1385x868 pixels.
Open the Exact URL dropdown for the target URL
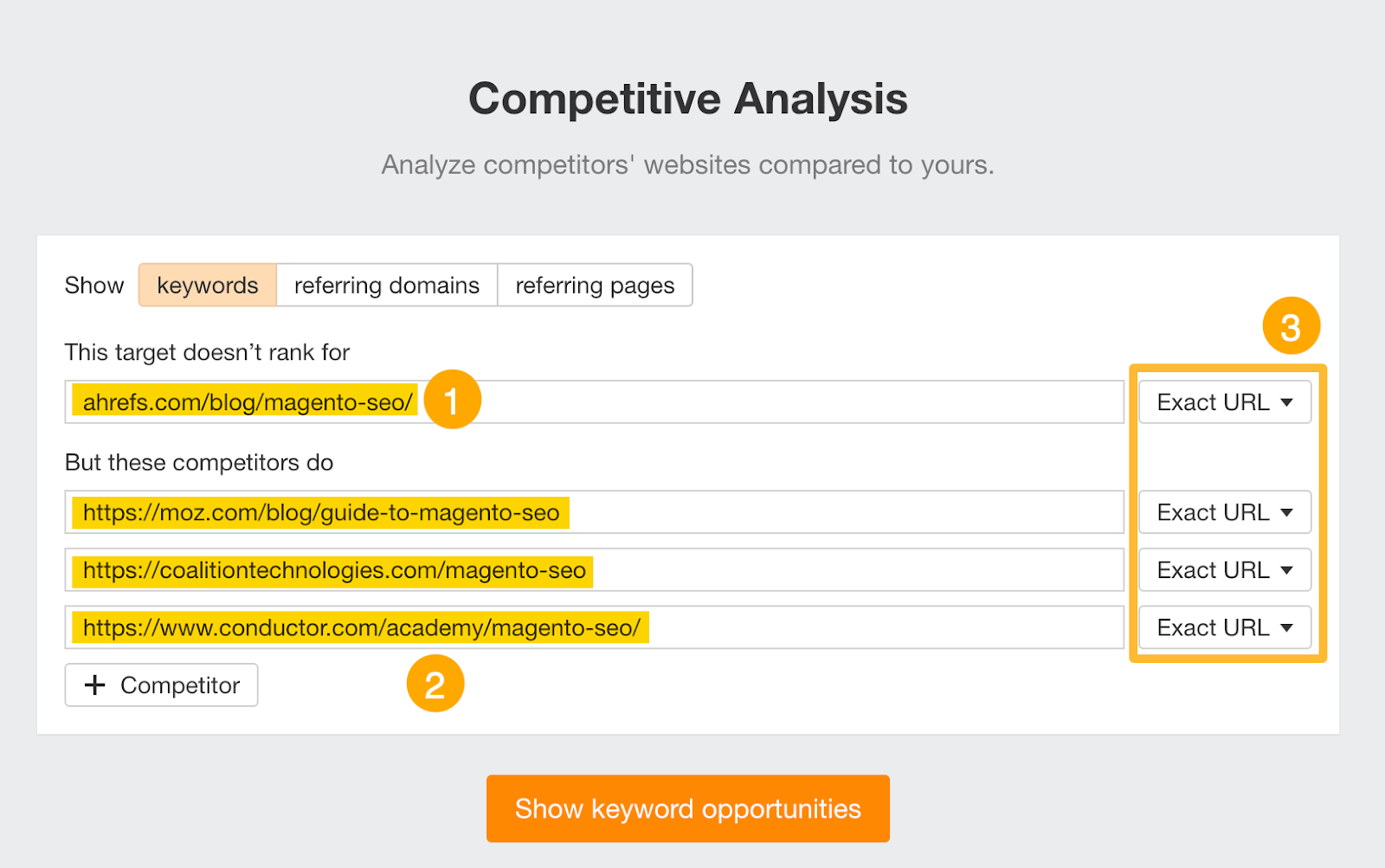tap(1224, 402)
